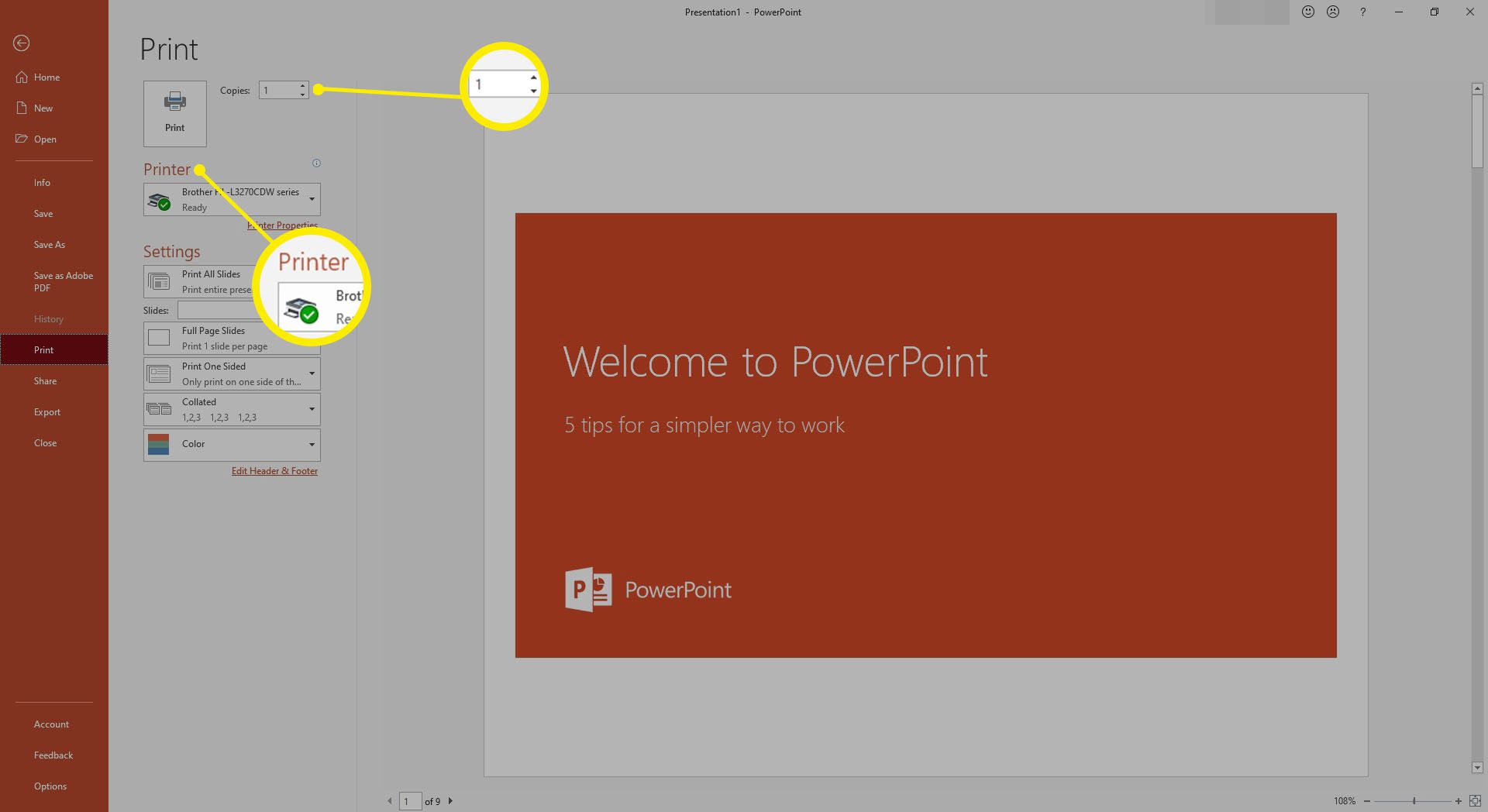This screenshot has width=1488, height=812.
Task: Choose Save as Adobe PDF
Action: [54, 282]
